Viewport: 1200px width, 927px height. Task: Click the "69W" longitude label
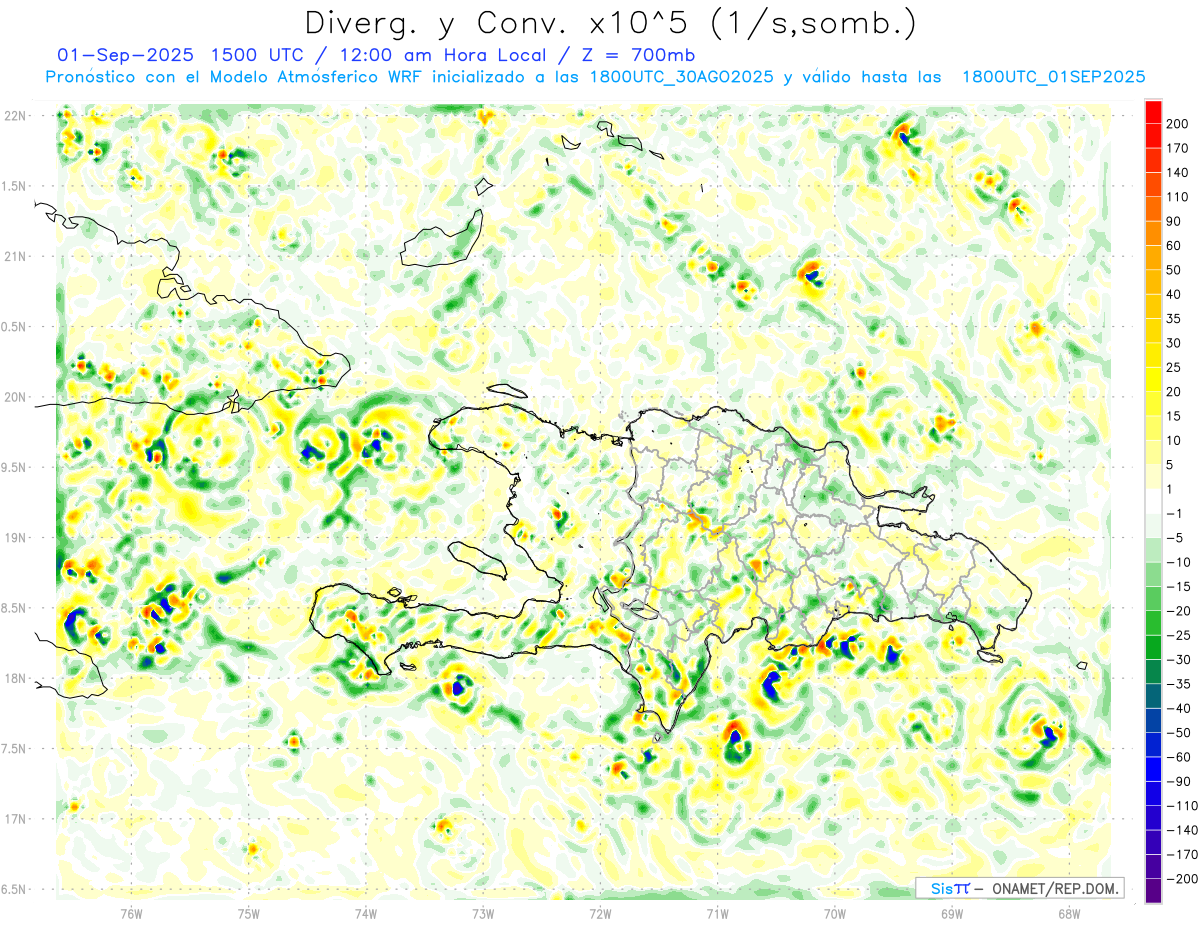pos(951,914)
